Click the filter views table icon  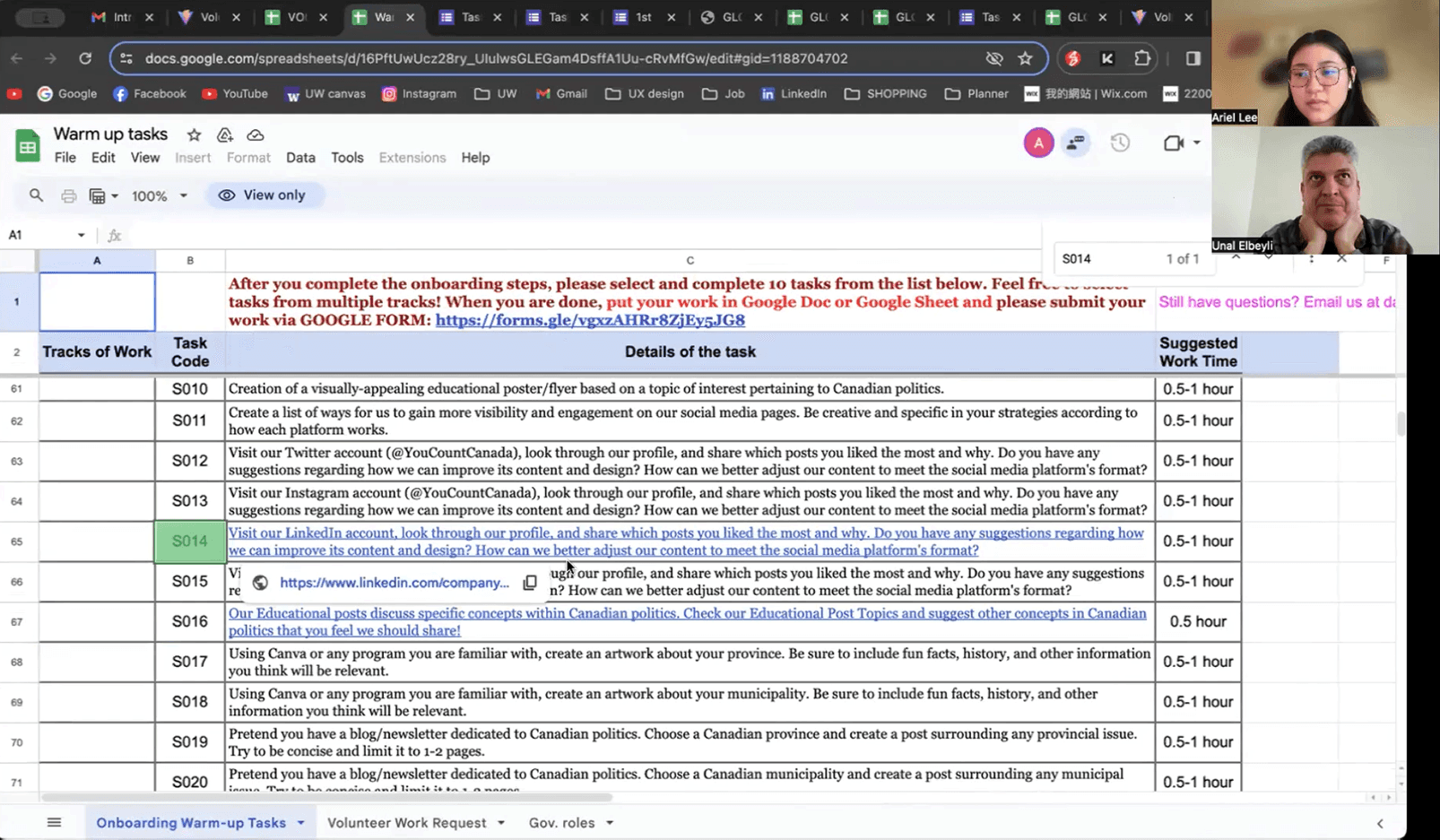[x=97, y=195]
